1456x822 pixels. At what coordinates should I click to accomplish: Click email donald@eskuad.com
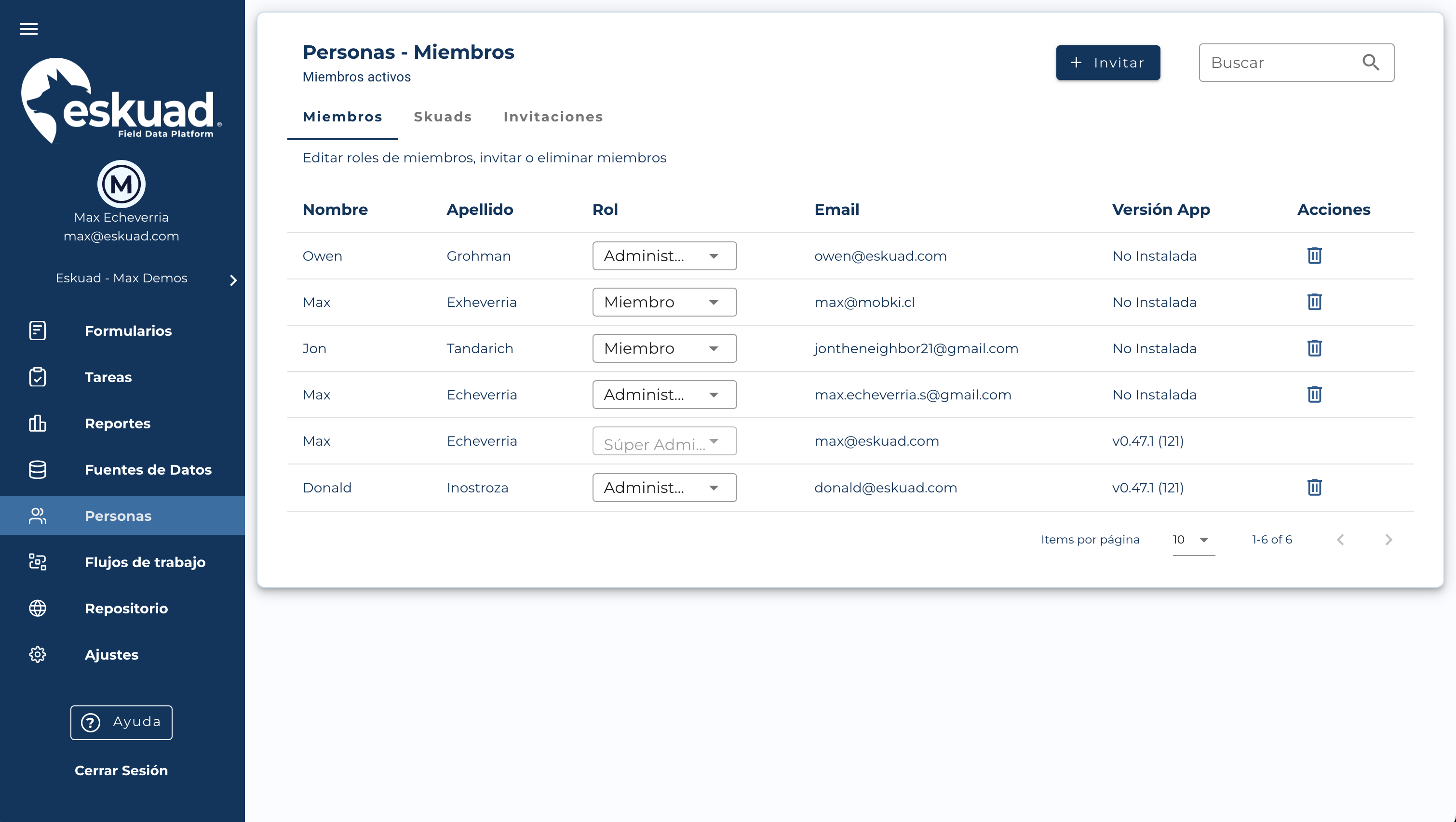pyautogui.click(x=886, y=488)
